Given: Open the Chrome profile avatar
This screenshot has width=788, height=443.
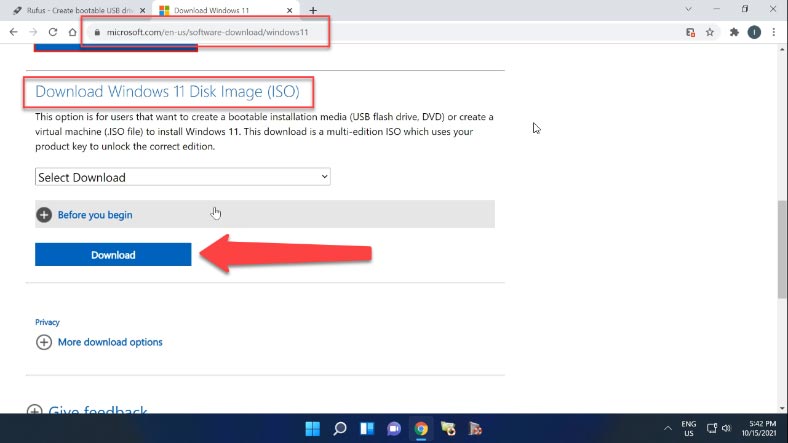Looking at the screenshot, I should tap(754, 32).
